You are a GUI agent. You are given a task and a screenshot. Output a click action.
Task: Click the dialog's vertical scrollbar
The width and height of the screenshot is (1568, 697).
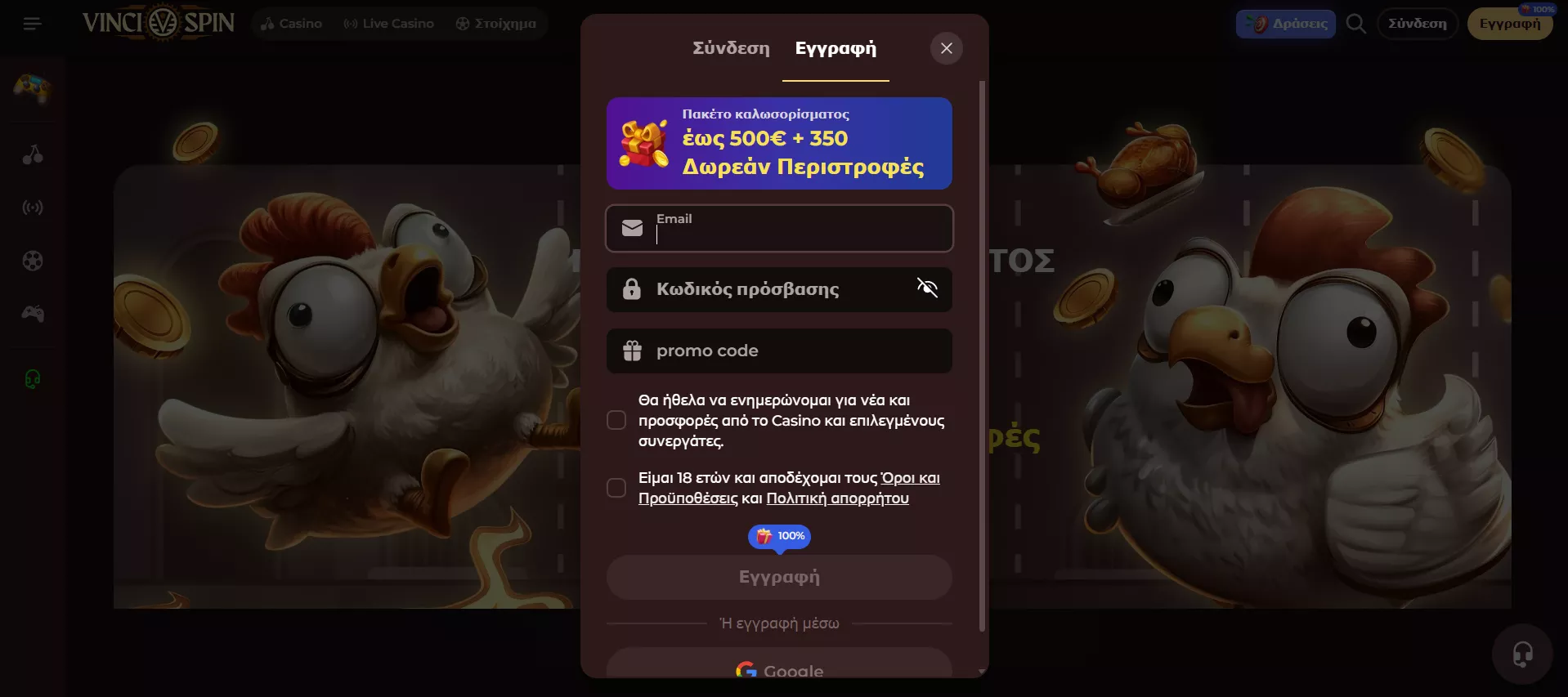[x=982, y=355]
